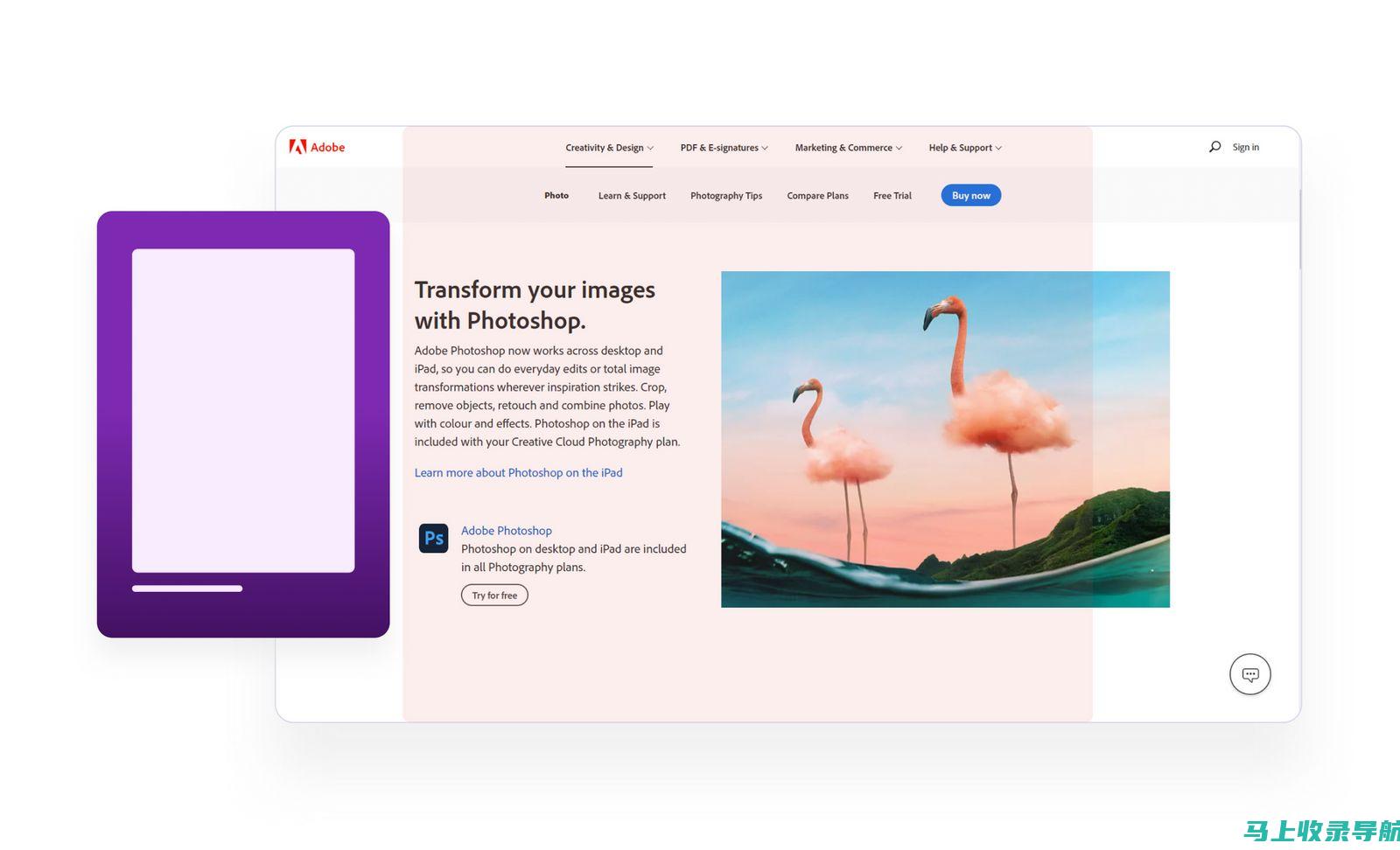Click the Transform your images heading
Image resolution: width=1400 pixels, height=850 pixels.
point(535,305)
